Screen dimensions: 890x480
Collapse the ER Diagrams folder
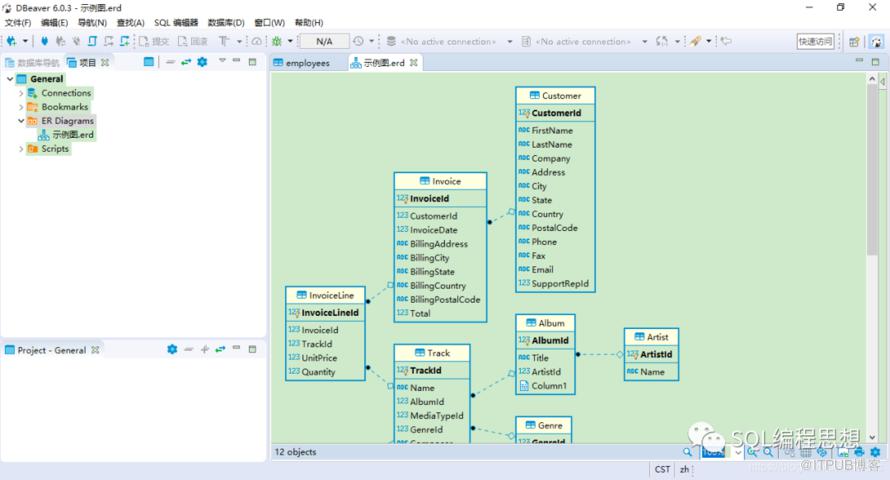21,121
